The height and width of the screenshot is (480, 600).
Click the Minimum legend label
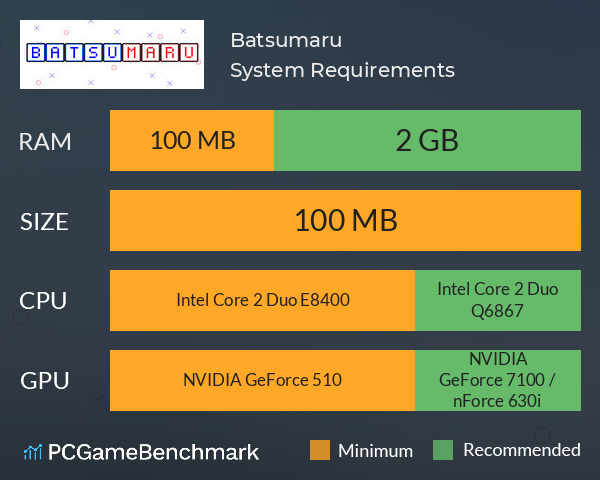click(x=375, y=451)
